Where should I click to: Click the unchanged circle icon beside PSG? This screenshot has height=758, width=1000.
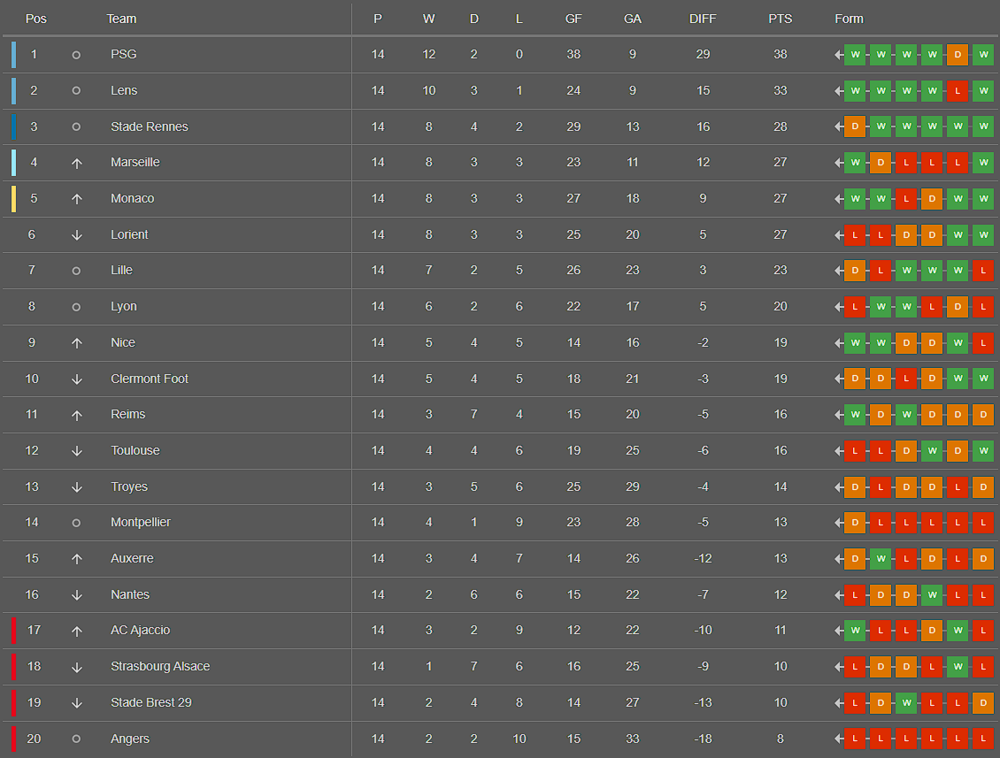(x=76, y=55)
